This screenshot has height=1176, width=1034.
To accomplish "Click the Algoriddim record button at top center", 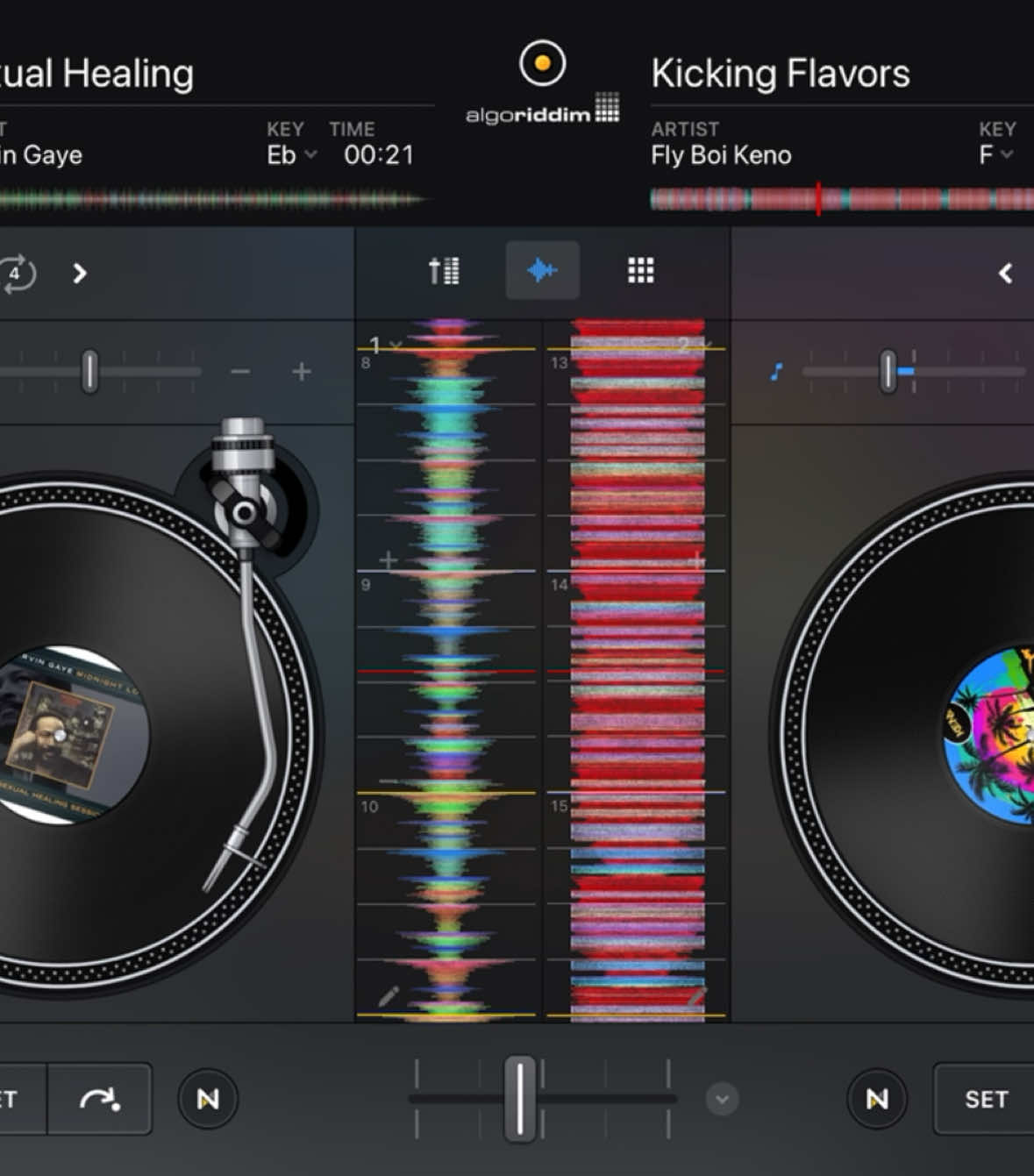I will 542,63.
